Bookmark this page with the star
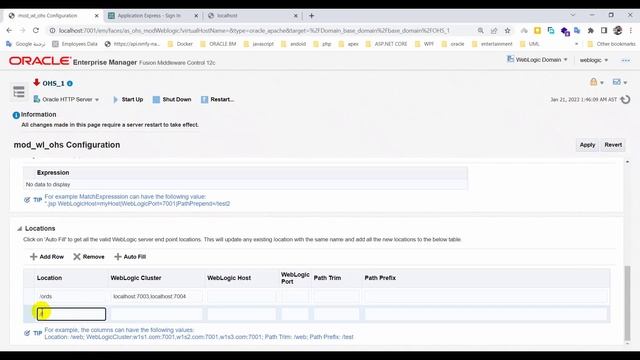 (x=507, y=31)
